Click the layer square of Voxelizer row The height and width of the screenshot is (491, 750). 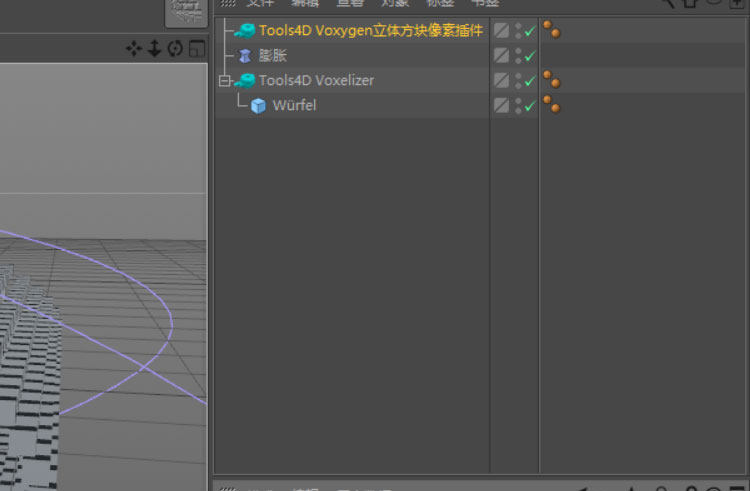click(501, 81)
